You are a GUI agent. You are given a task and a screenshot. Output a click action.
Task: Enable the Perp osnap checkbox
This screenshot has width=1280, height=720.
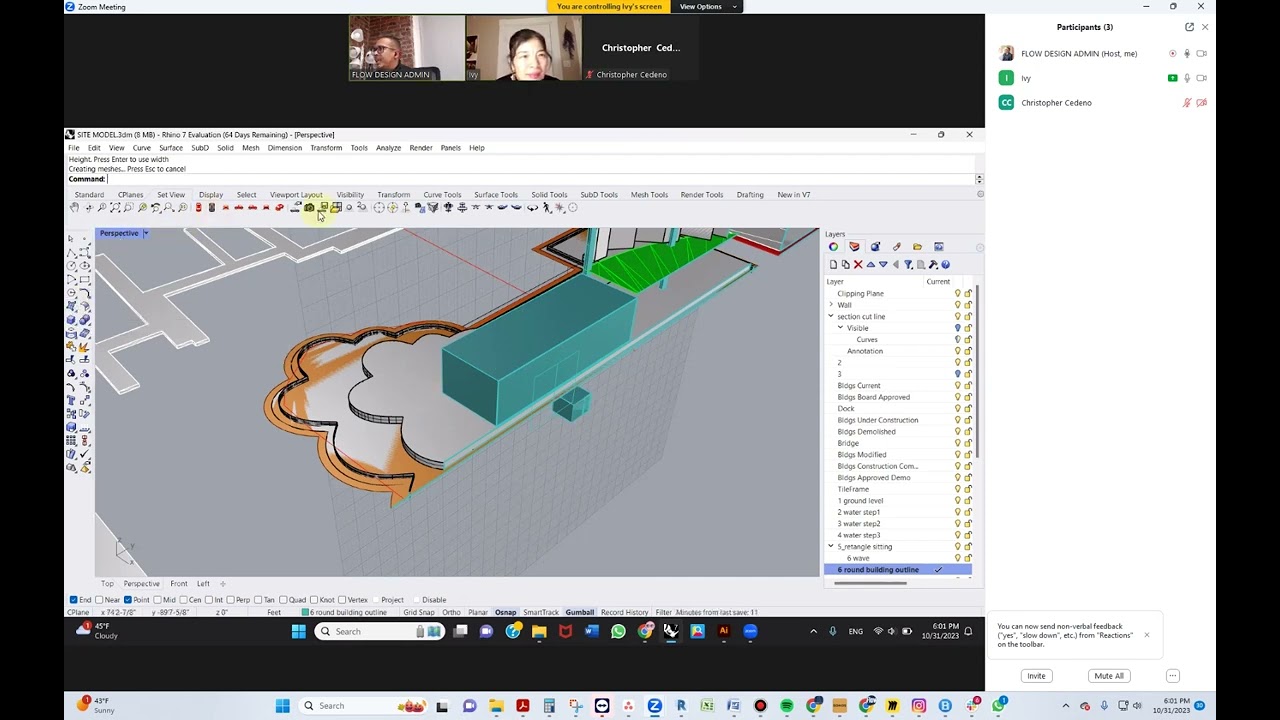[231, 600]
